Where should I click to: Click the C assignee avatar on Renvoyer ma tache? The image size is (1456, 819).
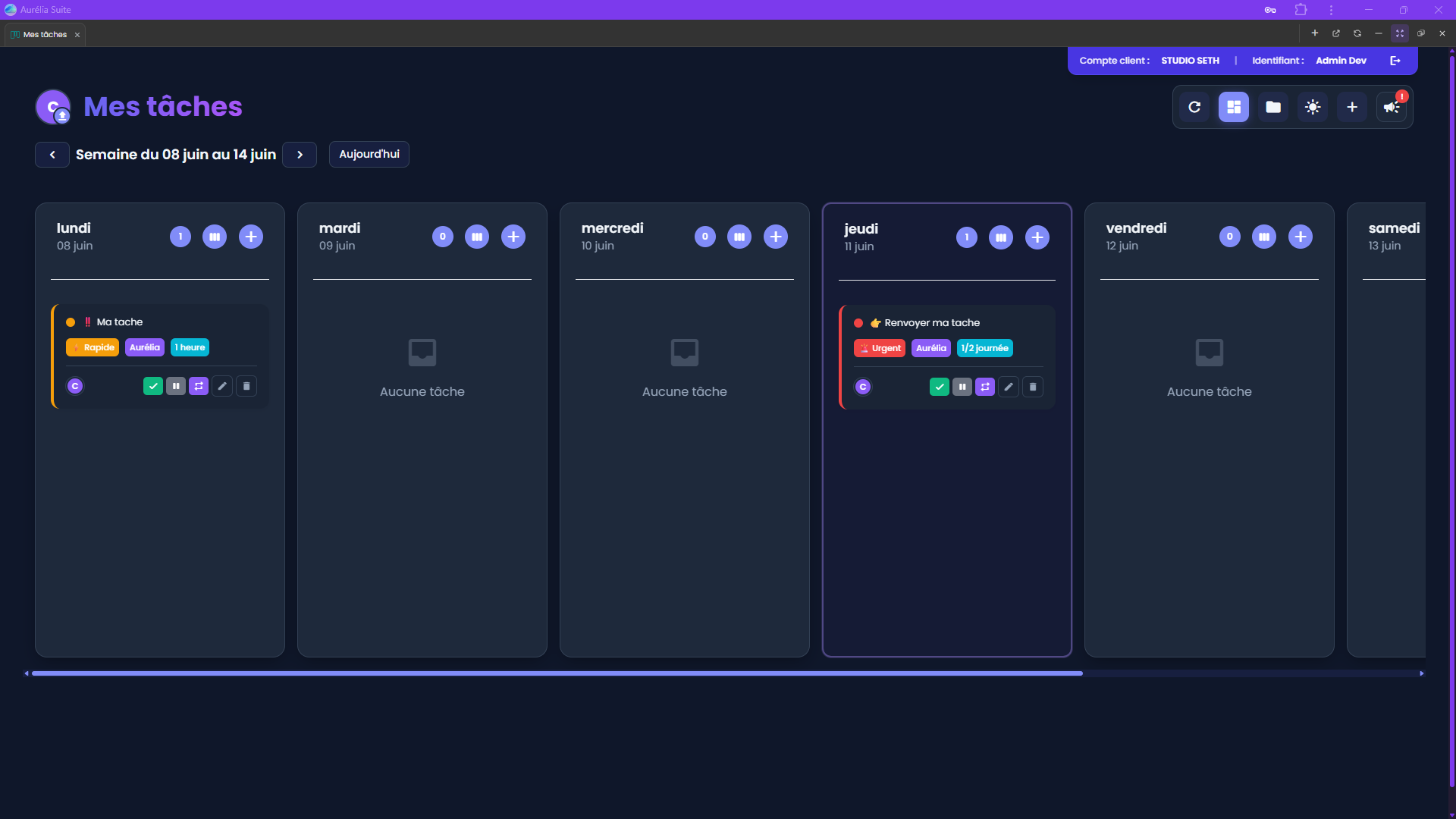863,387
